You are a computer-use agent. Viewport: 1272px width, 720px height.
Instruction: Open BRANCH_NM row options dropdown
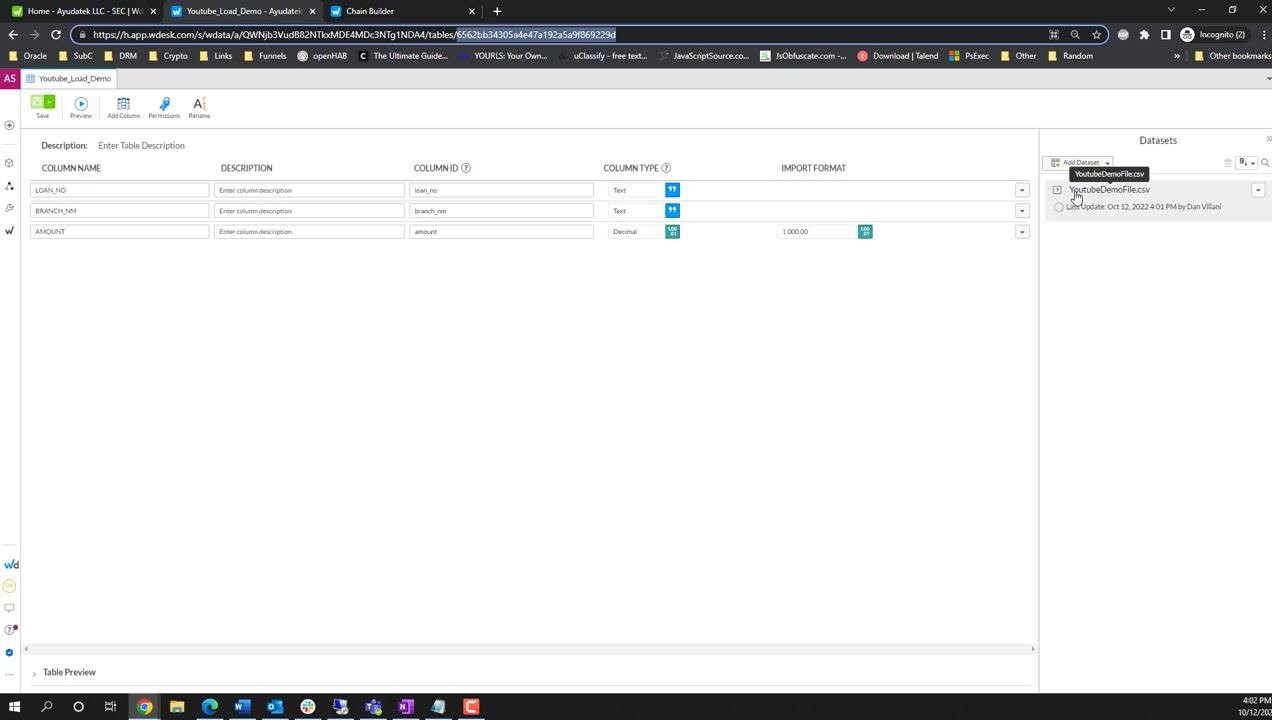coord(1021,211)
